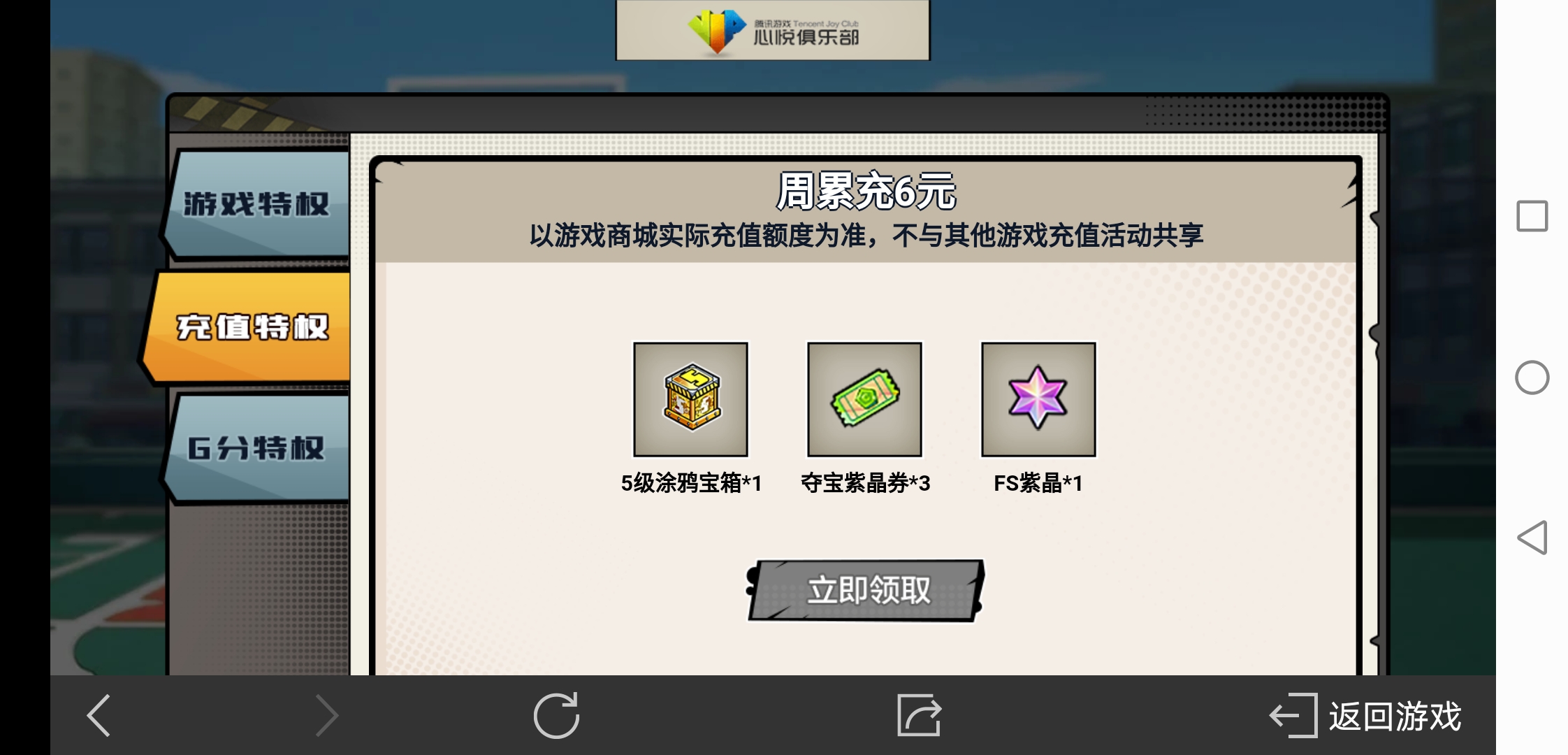The image size is (1568, 755).
Task: Tap the 5级涂鸦宝箱*1 label
Action: (x=691, y=483)
